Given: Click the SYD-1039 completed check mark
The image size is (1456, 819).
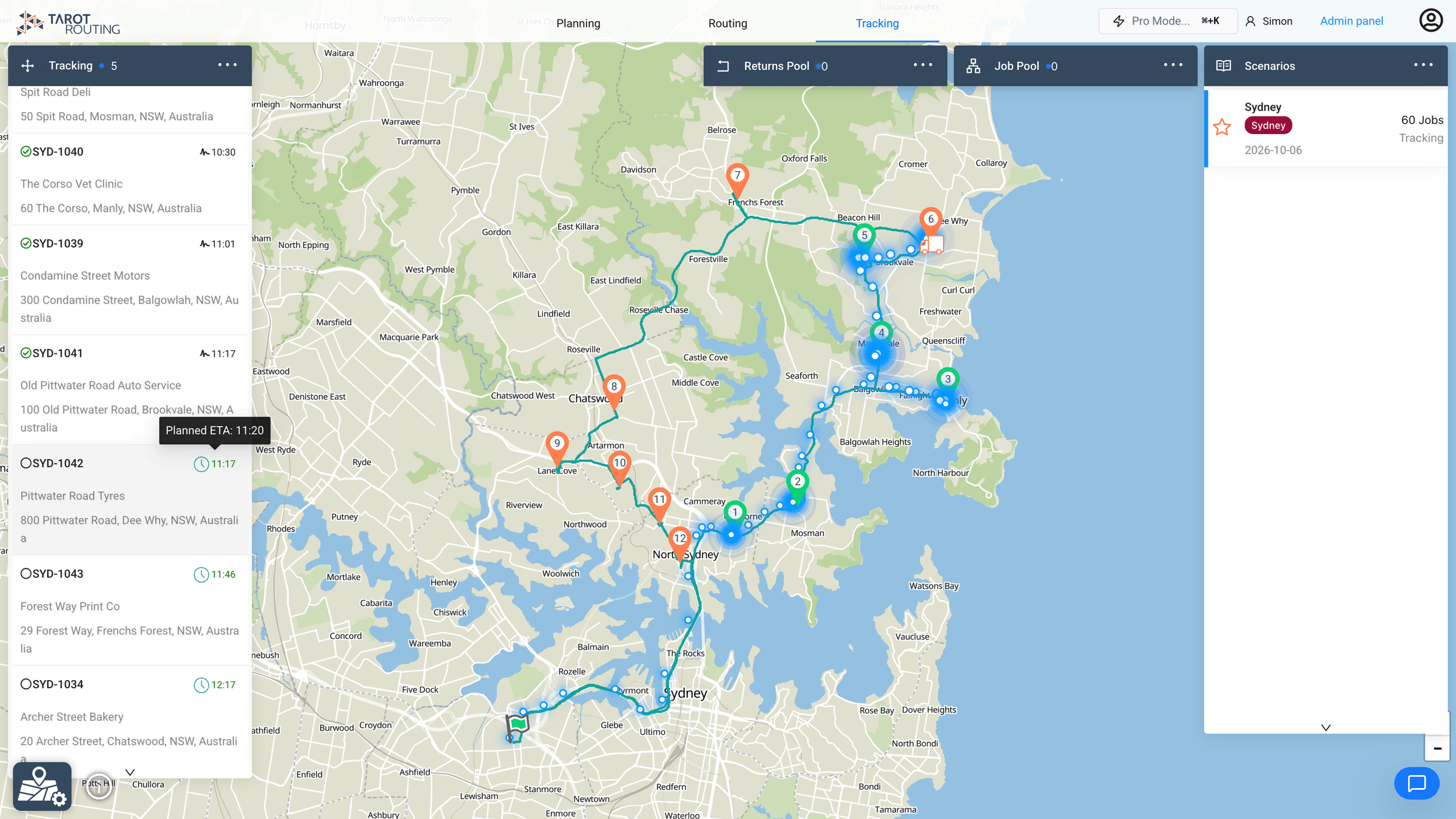Looking at the screenshot, I should (25, 243).
